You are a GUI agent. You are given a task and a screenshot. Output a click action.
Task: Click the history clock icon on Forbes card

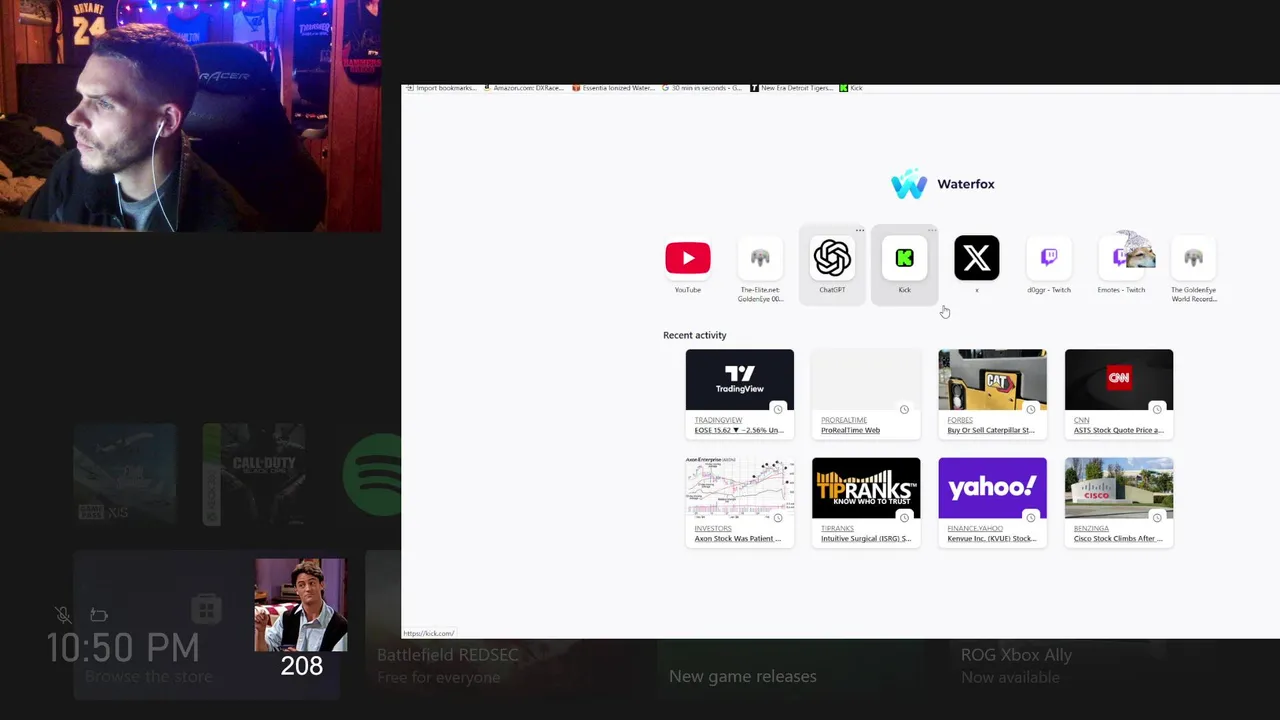tap(1031, 409)
